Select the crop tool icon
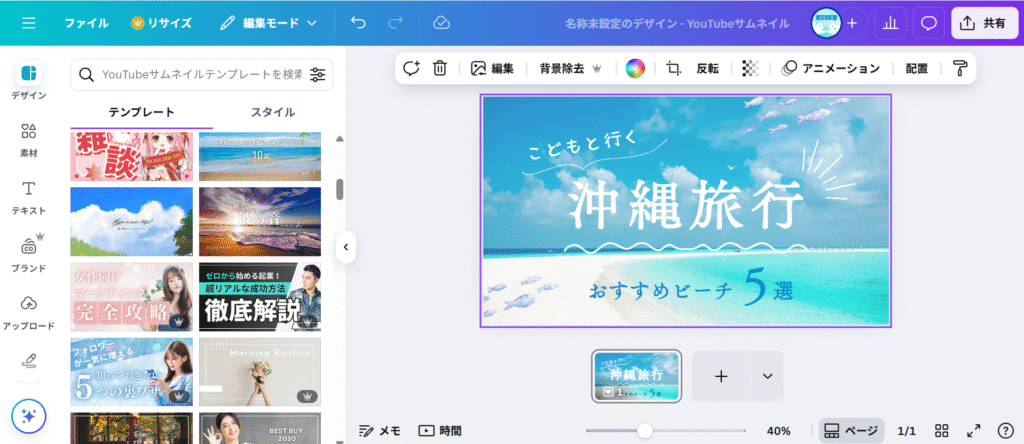The width and height of the screenshot is (1024, 444). tap(673, 69)
